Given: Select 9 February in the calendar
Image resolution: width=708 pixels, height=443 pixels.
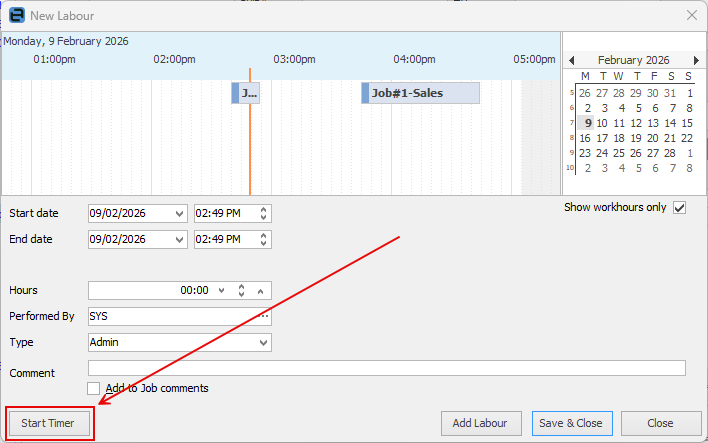Looking at the screenshot, I should tap(587, 123).
